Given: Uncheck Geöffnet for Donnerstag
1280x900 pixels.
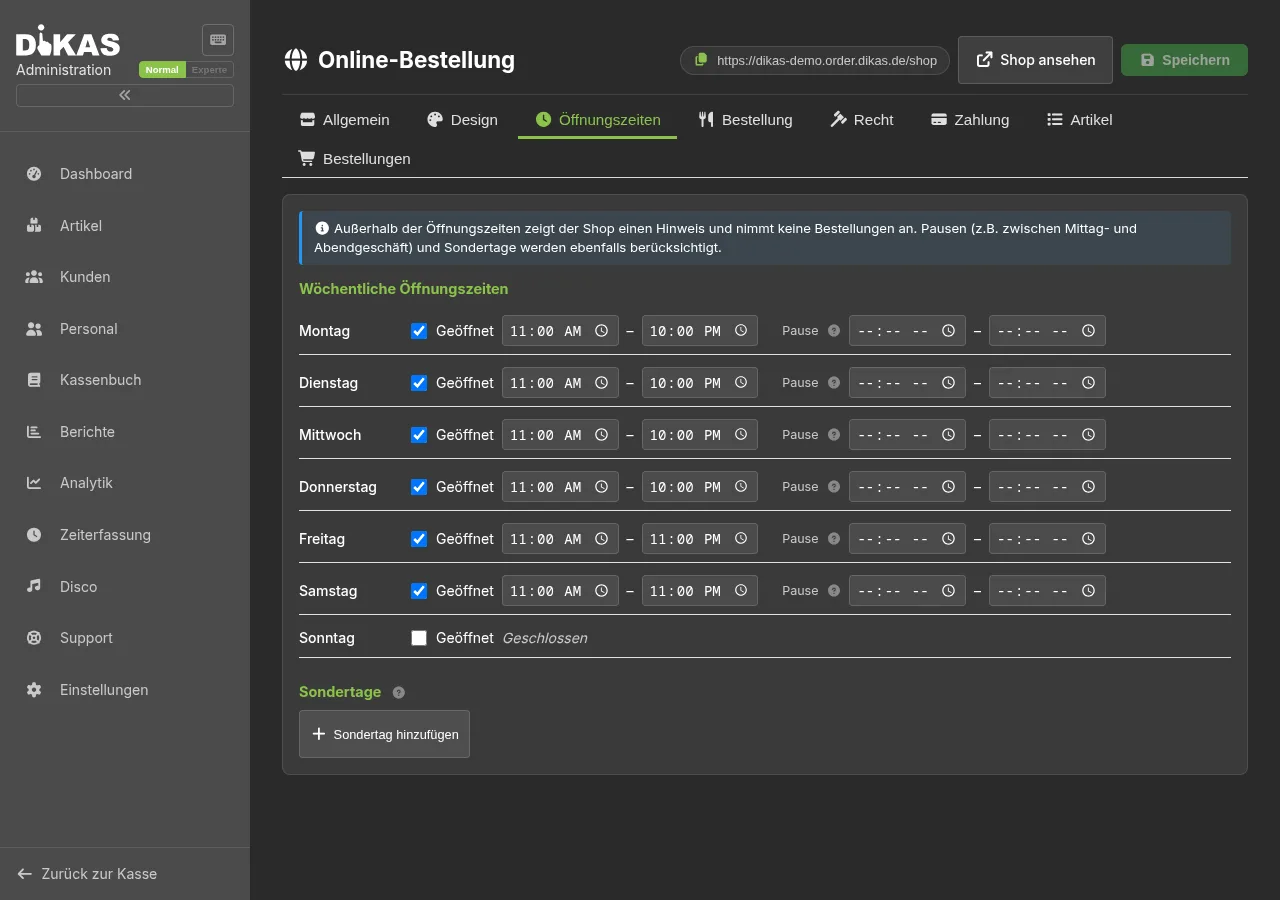Looking at the screenshot, I should [x=419, y=487].
